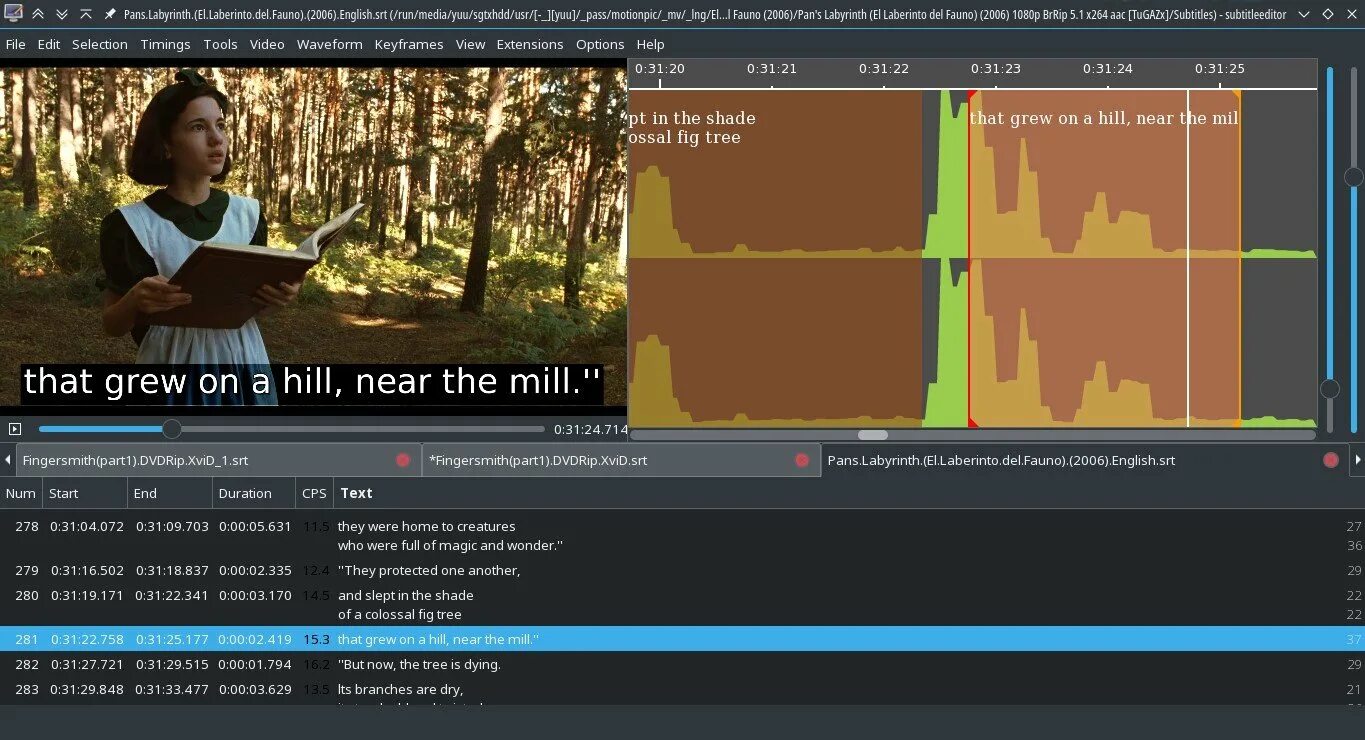
Task: Click the keep-below double down-arrow title bar icon
Action: pos(62,14)
